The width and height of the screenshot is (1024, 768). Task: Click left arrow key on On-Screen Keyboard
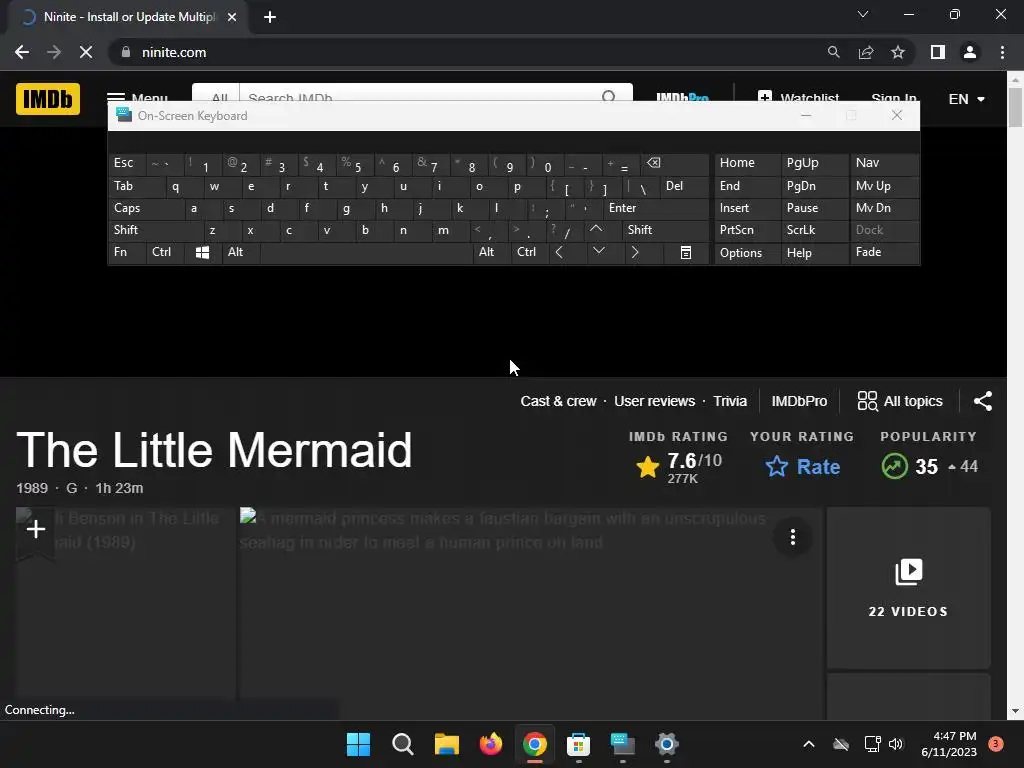(x=560, y=252)
